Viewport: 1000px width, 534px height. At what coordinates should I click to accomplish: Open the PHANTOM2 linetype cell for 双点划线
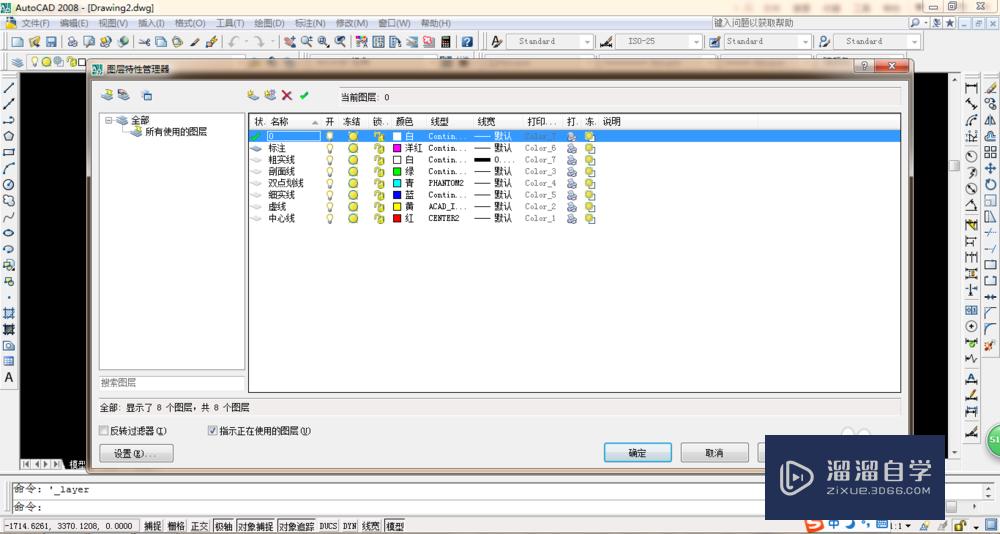coord(446,183)
